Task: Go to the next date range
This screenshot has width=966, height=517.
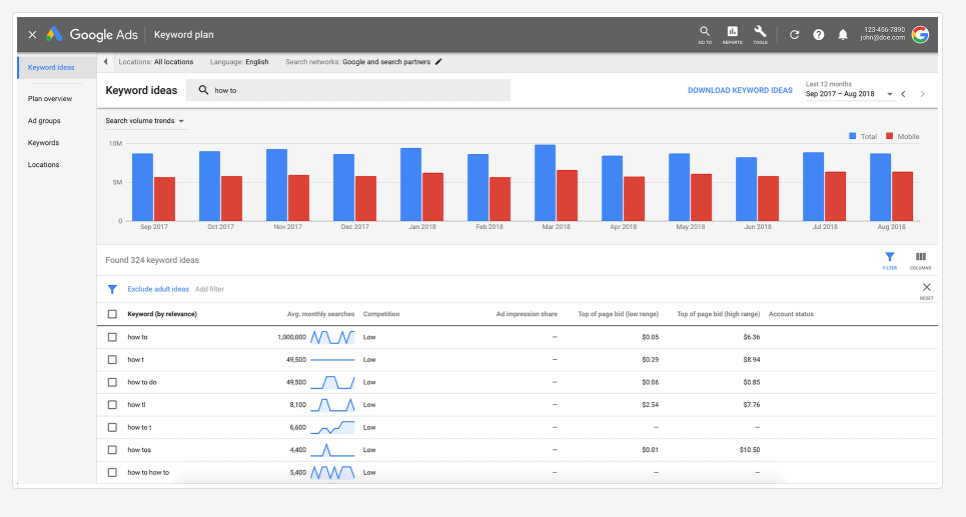Action: (922, 94)
